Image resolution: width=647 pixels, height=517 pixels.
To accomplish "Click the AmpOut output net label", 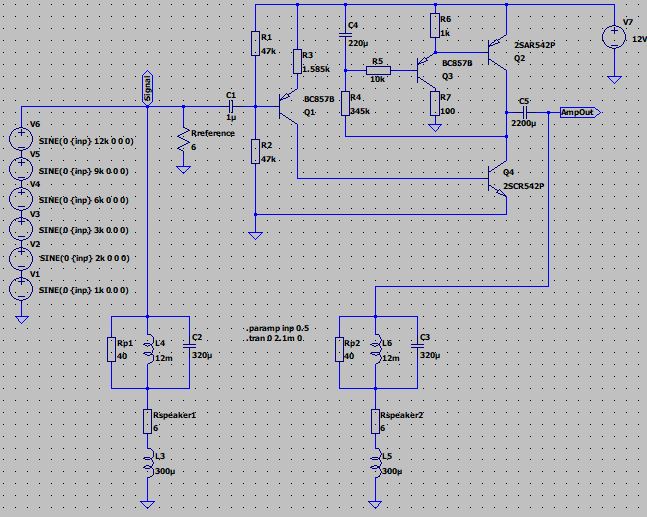I will [581, 112].
